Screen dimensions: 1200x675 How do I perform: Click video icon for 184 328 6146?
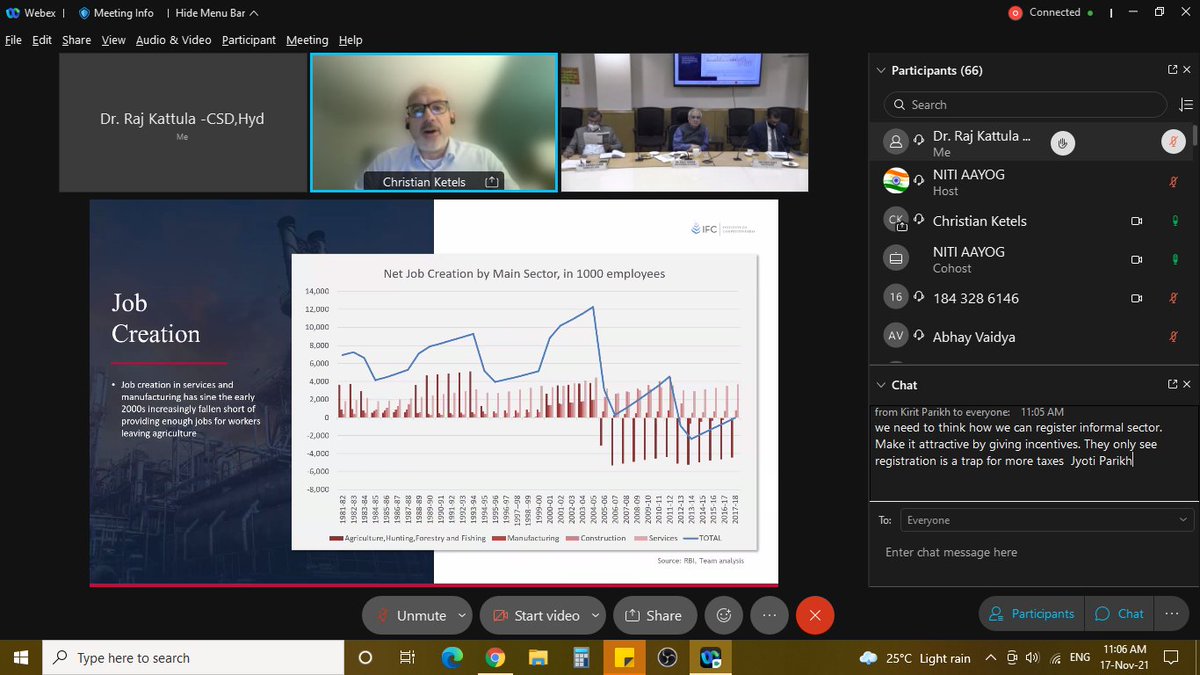click(1136, 298)
